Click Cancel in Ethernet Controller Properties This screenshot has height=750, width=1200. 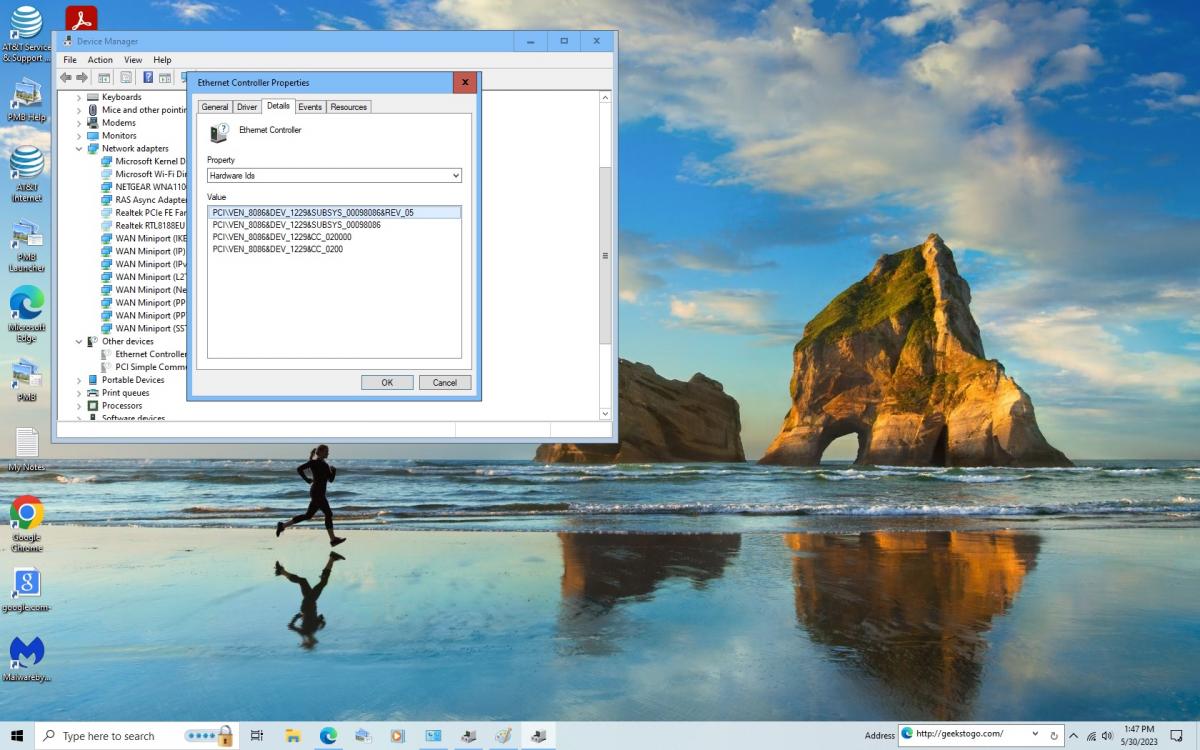[x=445, y=383]
